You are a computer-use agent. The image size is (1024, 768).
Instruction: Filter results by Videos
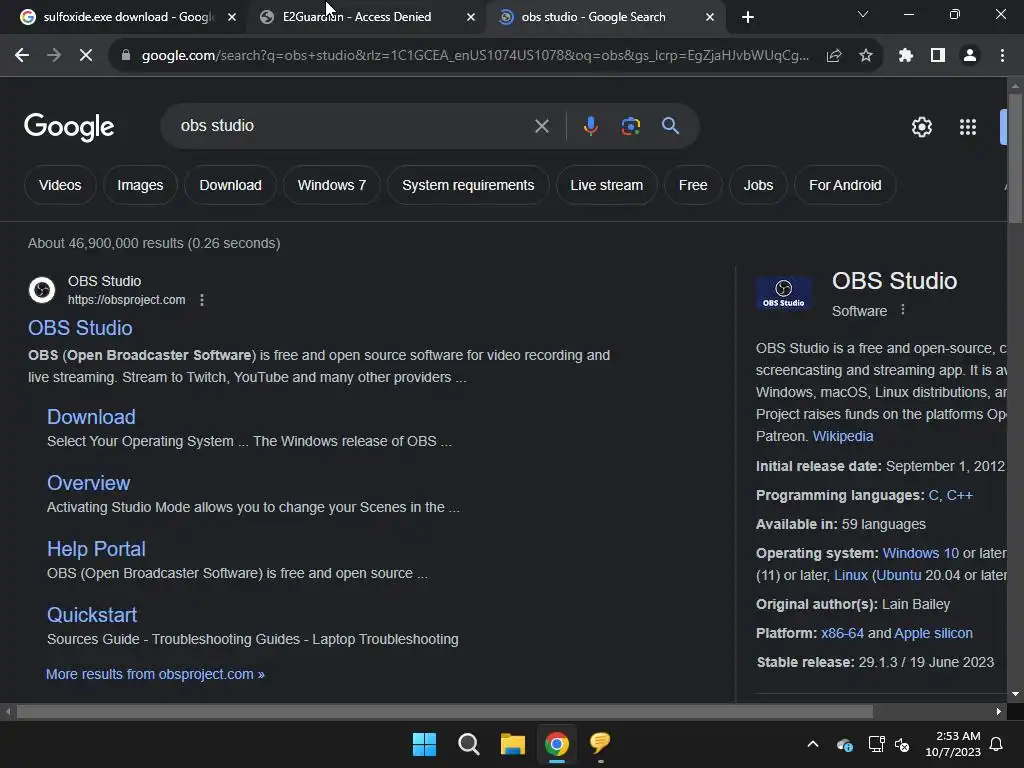60,185
